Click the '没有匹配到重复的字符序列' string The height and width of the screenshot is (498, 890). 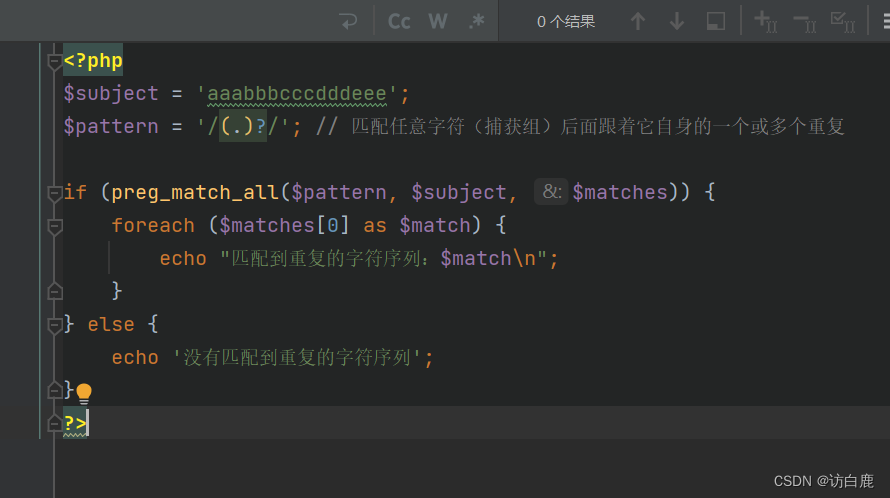click(297, 357)
